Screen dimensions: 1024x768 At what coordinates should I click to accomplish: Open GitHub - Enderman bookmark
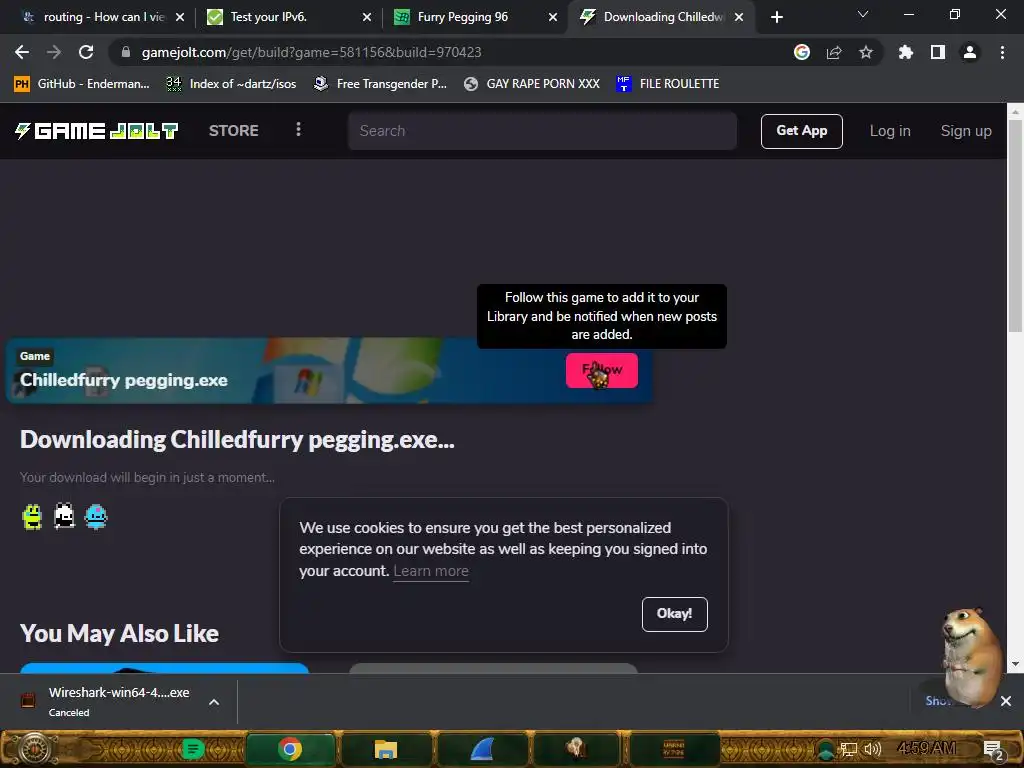[82, 84]
